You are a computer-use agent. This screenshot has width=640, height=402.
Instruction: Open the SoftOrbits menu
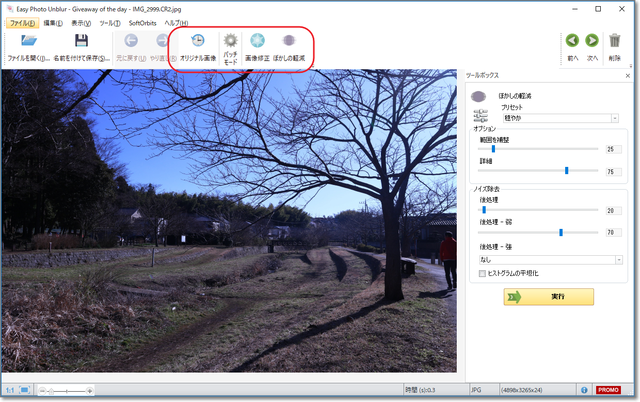tap(143, 22)
